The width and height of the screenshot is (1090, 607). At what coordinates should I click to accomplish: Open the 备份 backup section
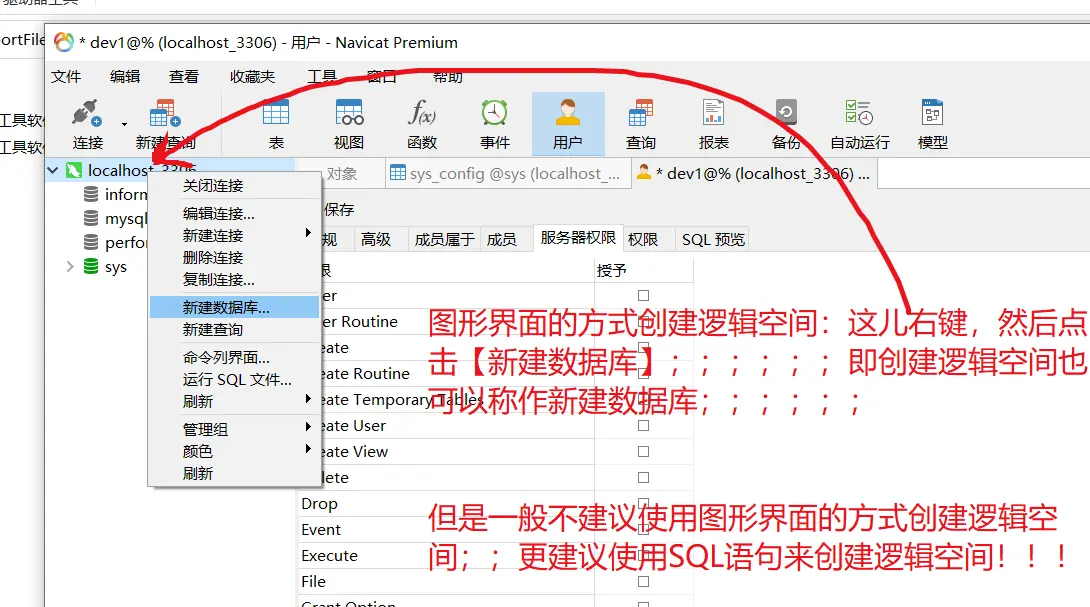click(x=786, y=125)
